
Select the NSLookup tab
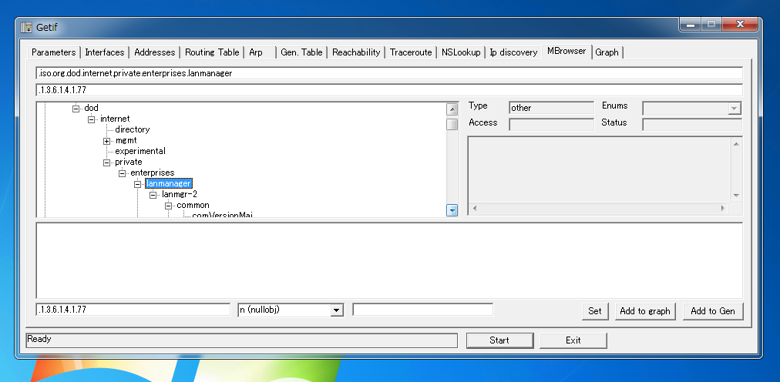pos(461,52)
